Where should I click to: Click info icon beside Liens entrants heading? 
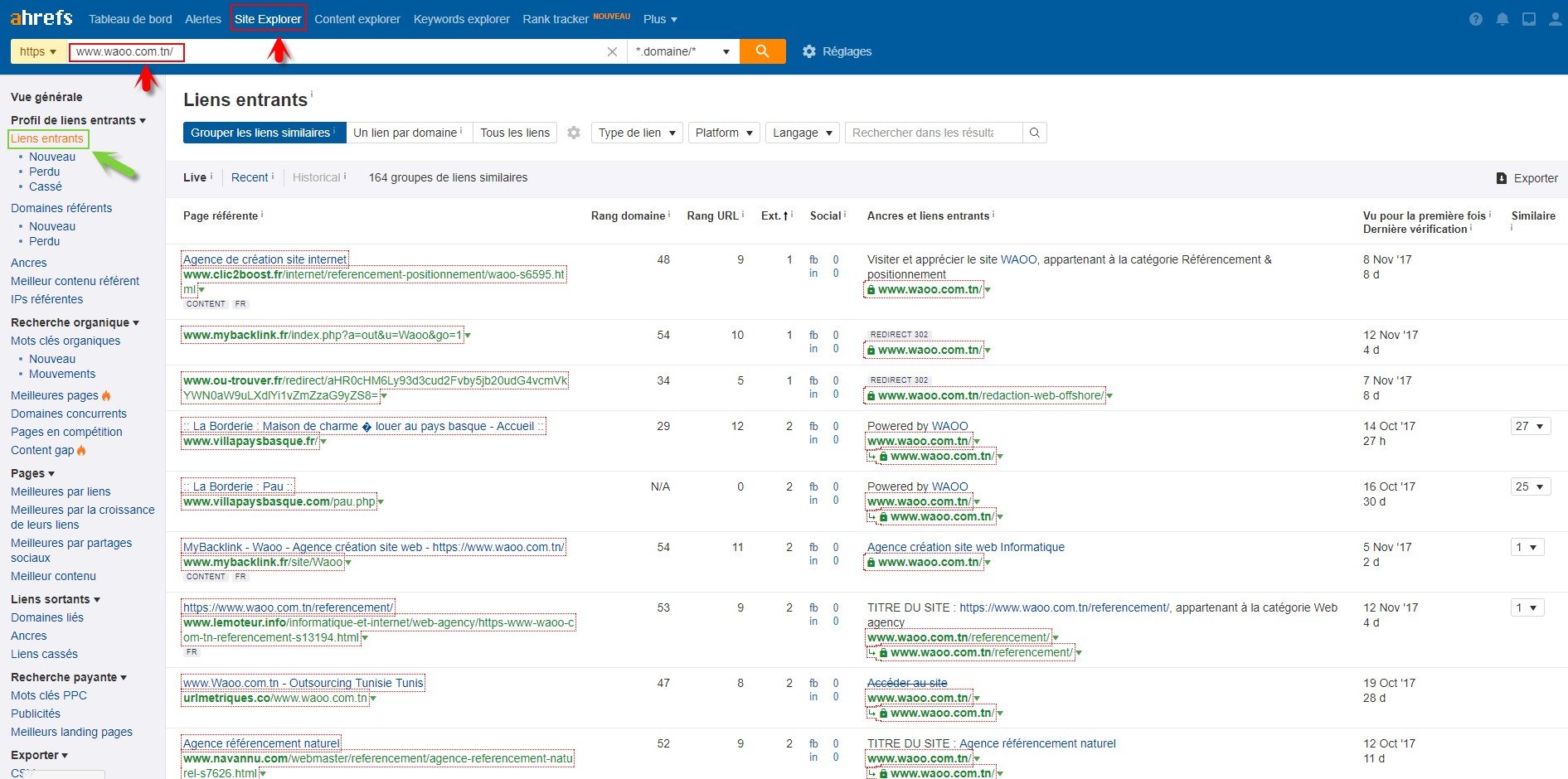[312, 94]
